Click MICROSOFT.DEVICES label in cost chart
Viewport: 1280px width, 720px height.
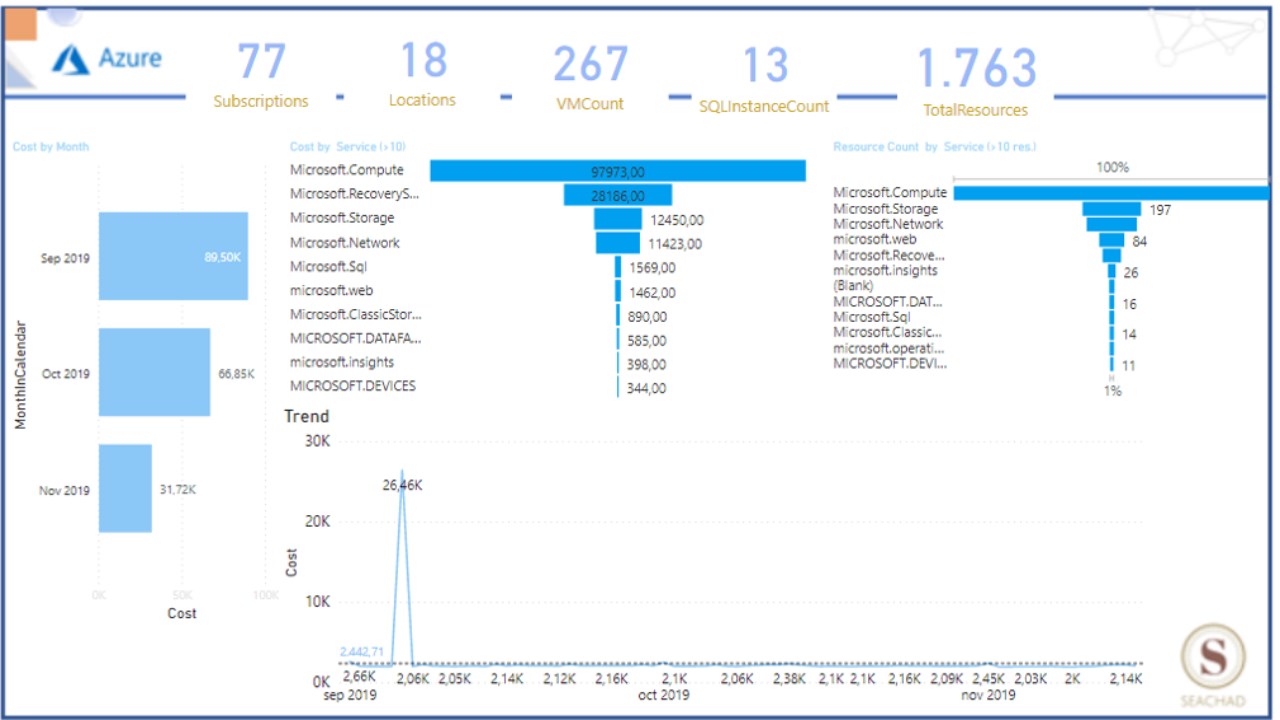353,386
